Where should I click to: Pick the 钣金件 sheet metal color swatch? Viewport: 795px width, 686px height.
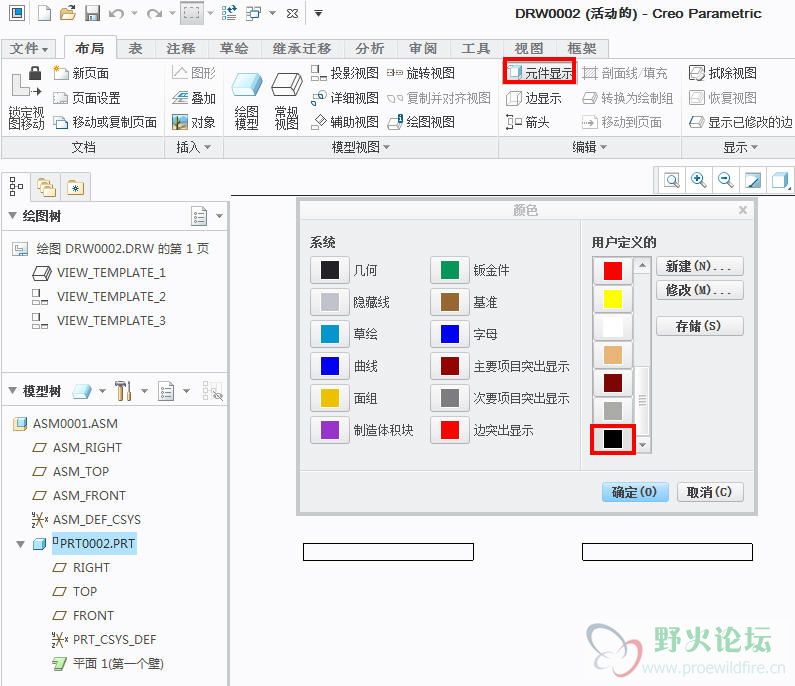(450, 270)
